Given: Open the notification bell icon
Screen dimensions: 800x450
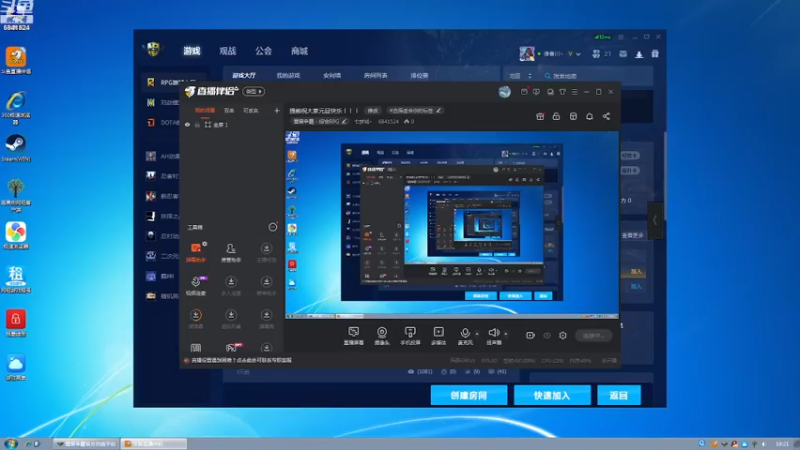Looking at the screenshot, I should (x=589, y=116).
